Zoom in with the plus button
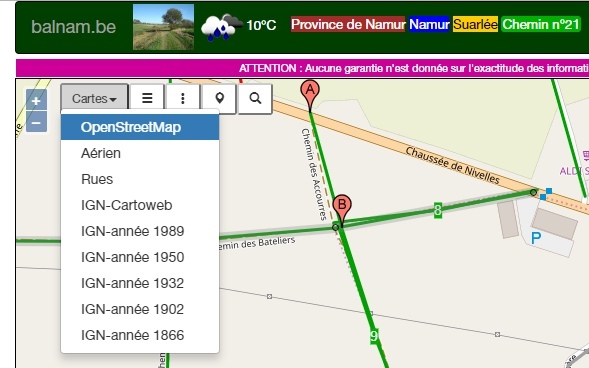The height and width of the screenshot is (368, 589). click(x=36, y=100)
